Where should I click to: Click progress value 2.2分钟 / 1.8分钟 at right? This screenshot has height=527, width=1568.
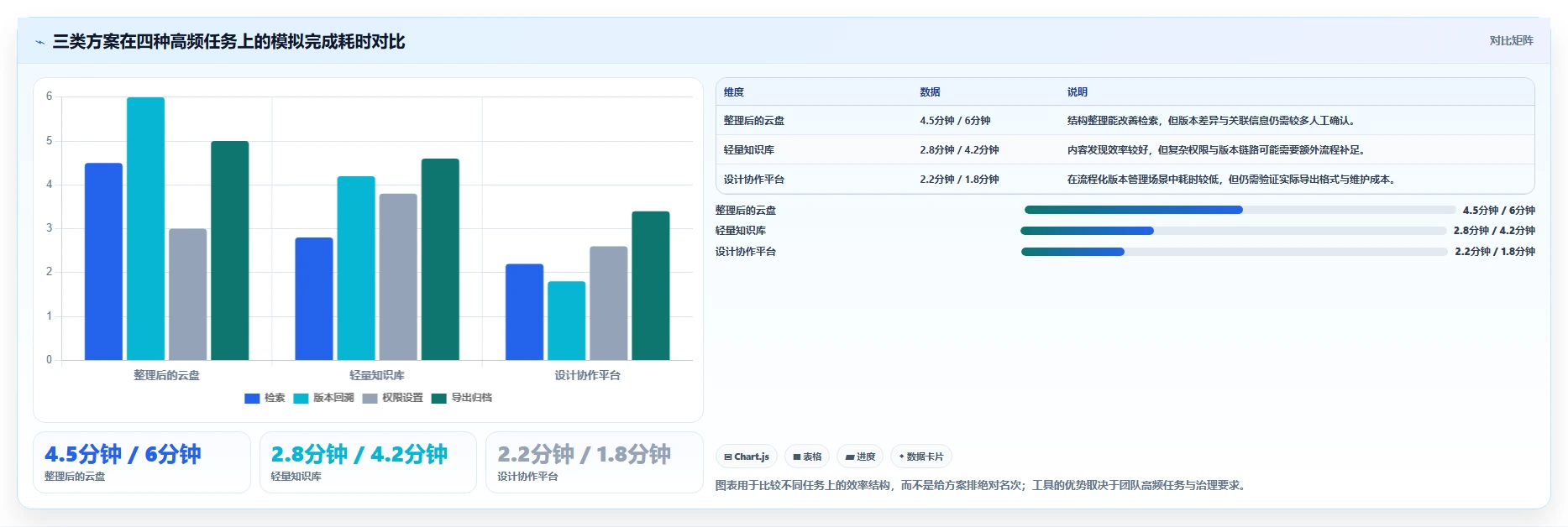pos(1495,252)
